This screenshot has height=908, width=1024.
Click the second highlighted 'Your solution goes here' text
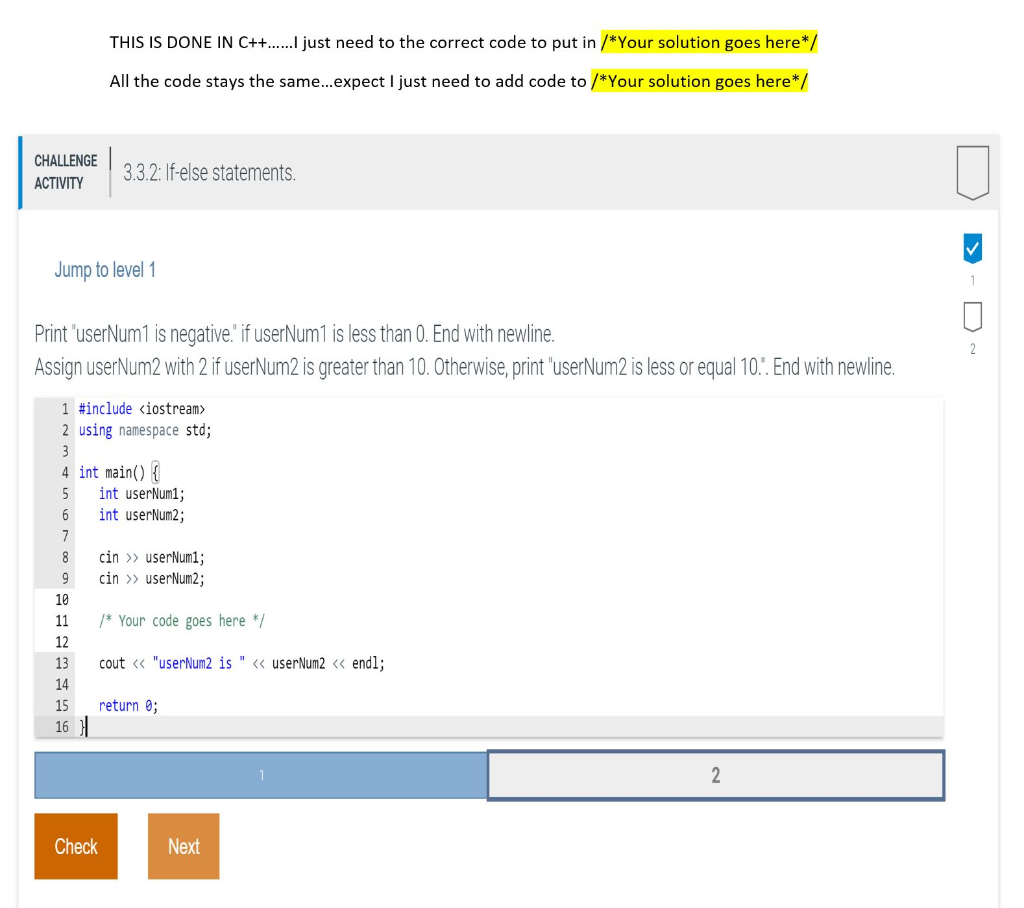pyautogui.click(x=699, y=81)
